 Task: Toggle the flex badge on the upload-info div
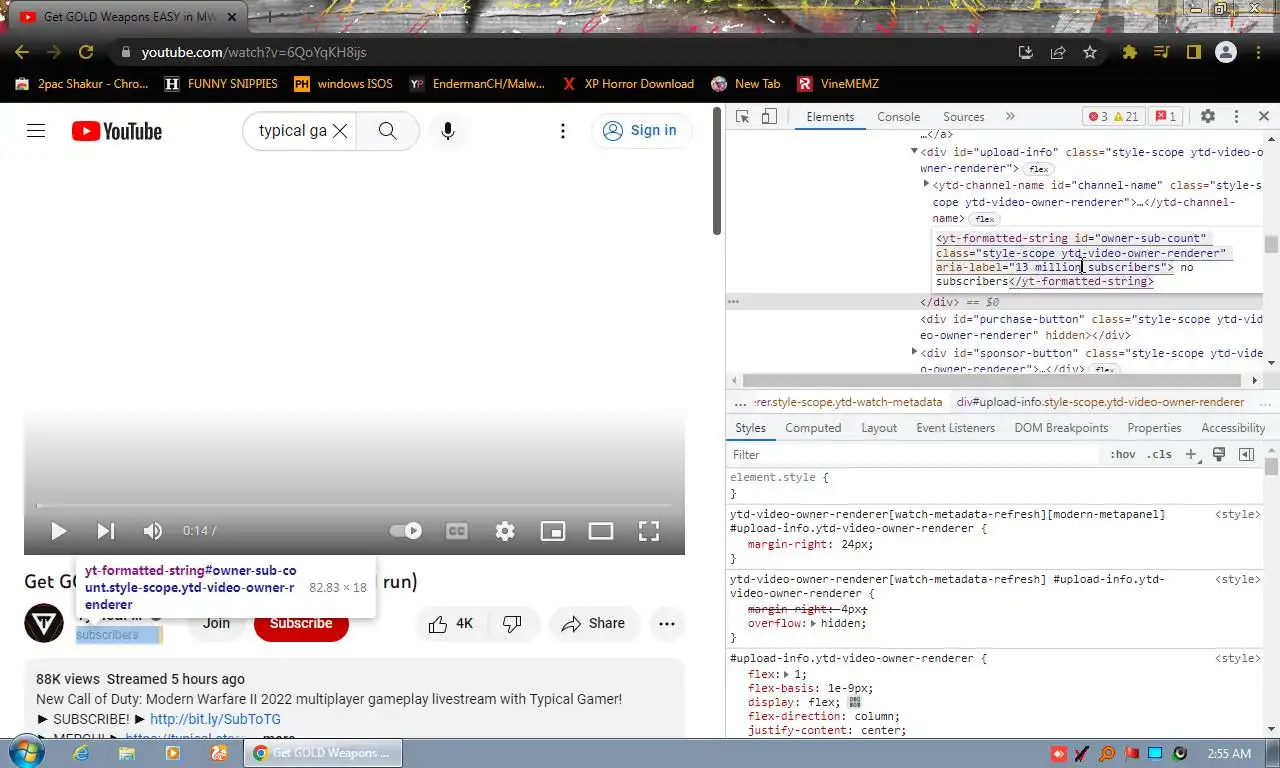[x=1039, y=169]
